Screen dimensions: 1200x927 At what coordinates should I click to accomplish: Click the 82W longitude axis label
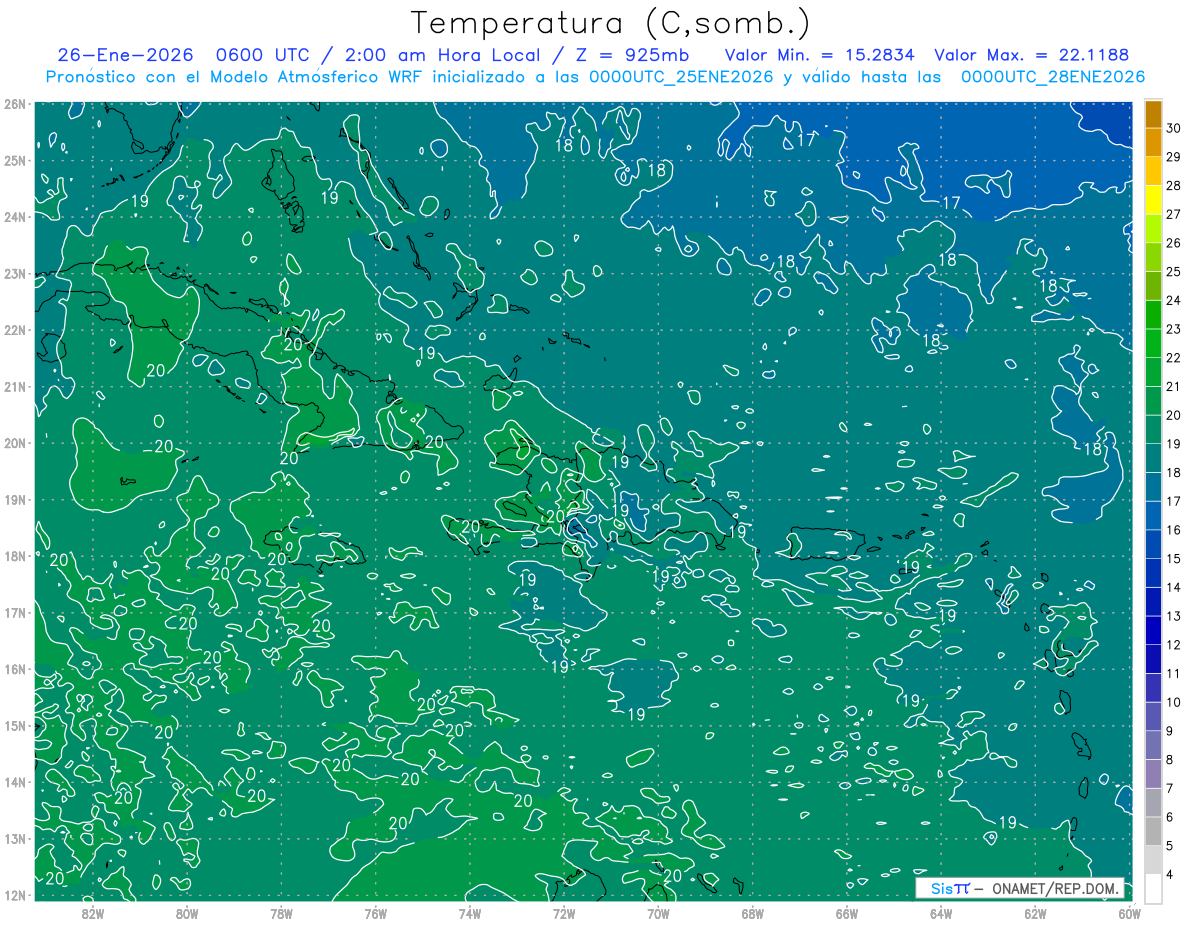92,913
